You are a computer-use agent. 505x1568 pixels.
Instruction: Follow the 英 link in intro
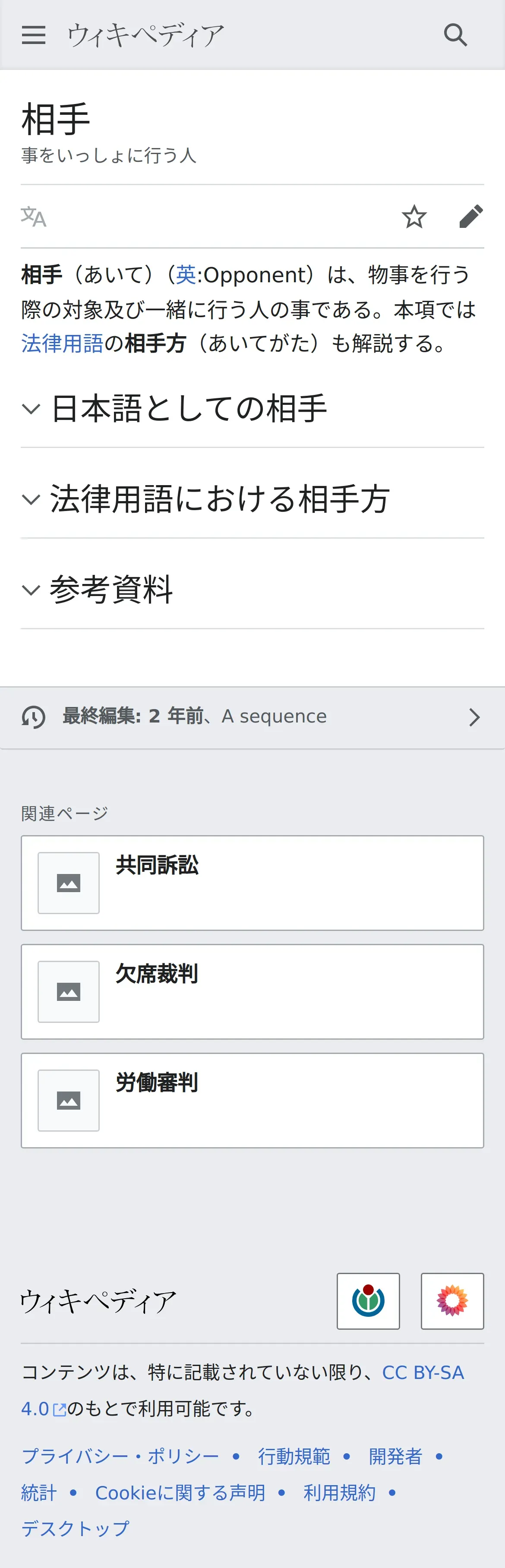(x=186, y=275)
